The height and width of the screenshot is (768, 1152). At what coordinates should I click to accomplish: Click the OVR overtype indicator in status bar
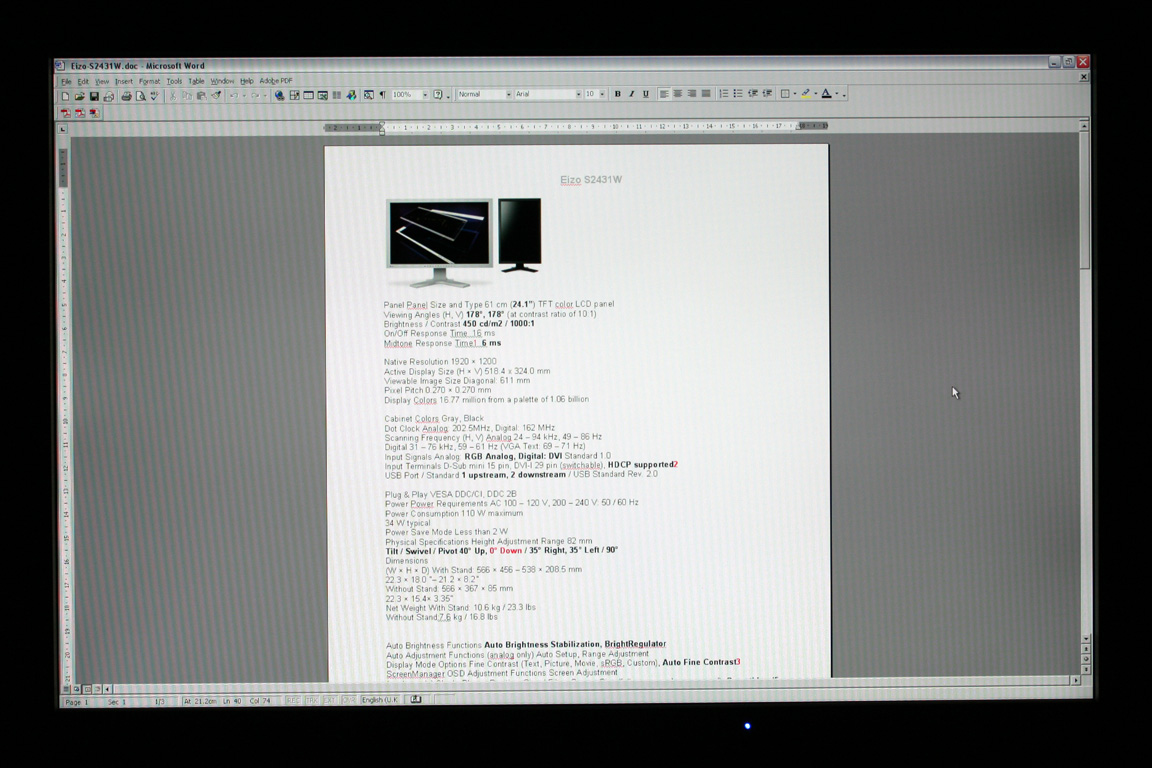[348, 700]
